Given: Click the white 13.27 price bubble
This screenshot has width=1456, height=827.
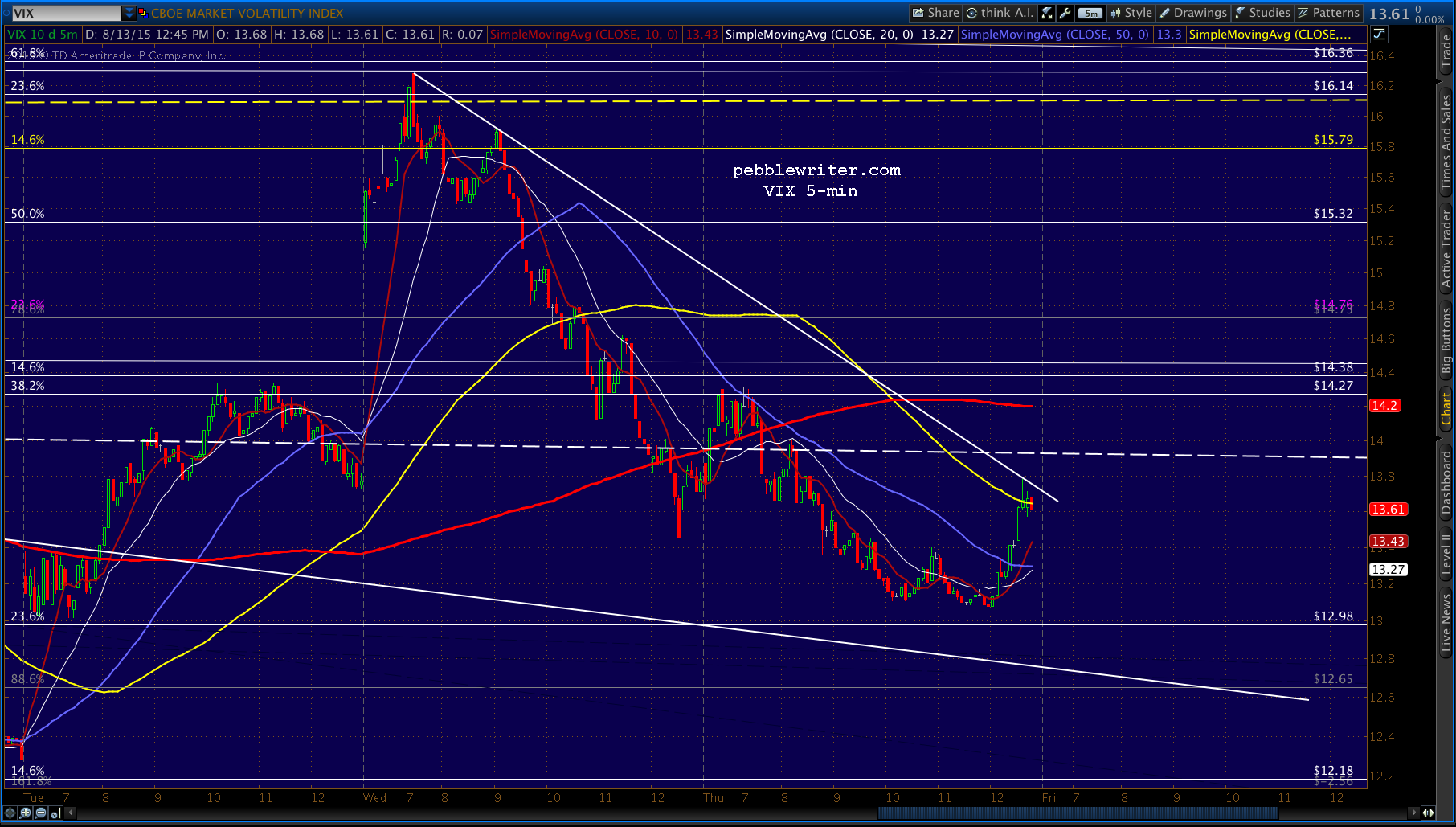Looking at the screenshot, I should pos(1389,570).
